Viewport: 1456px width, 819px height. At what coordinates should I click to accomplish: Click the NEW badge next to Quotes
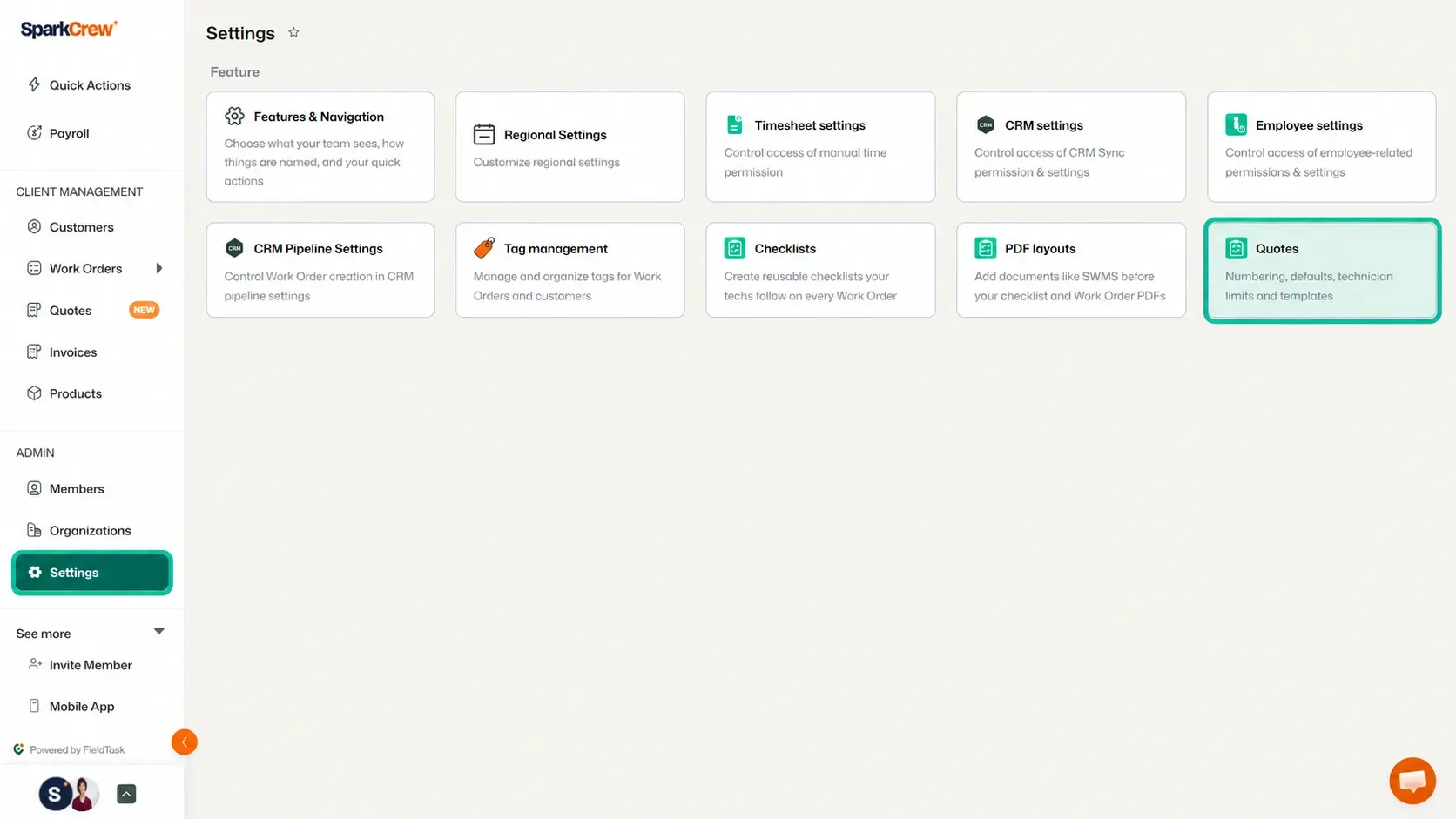point(145,310)
